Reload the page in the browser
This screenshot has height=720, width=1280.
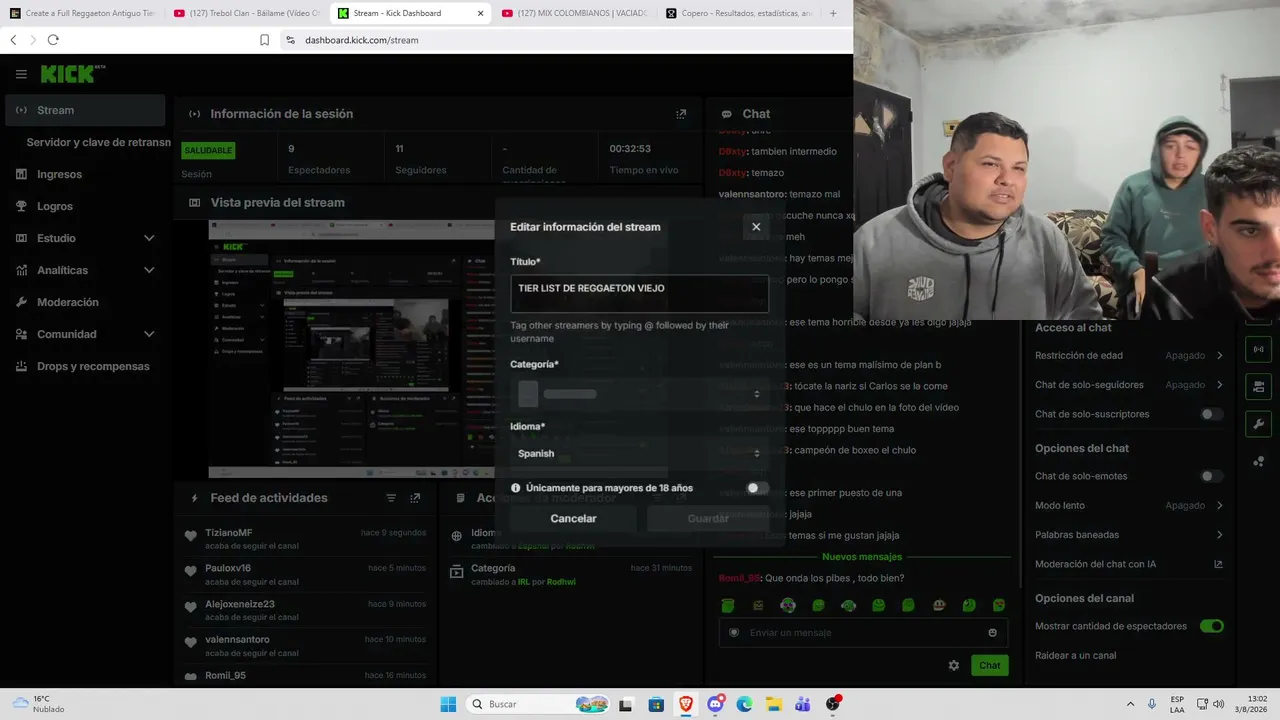coord(53,40)
